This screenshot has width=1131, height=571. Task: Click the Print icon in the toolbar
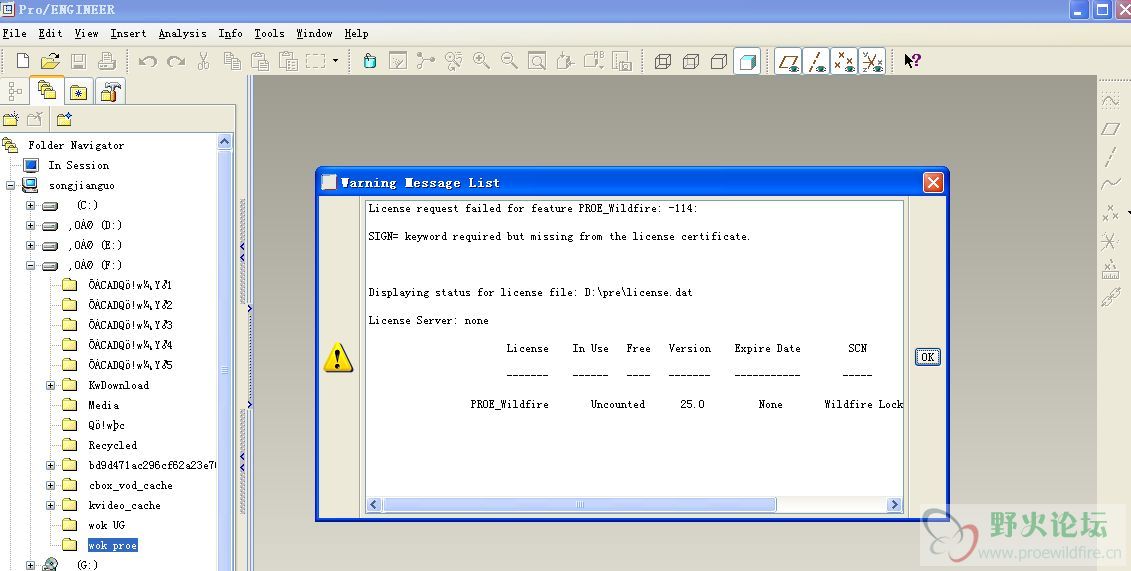point(107,61)
